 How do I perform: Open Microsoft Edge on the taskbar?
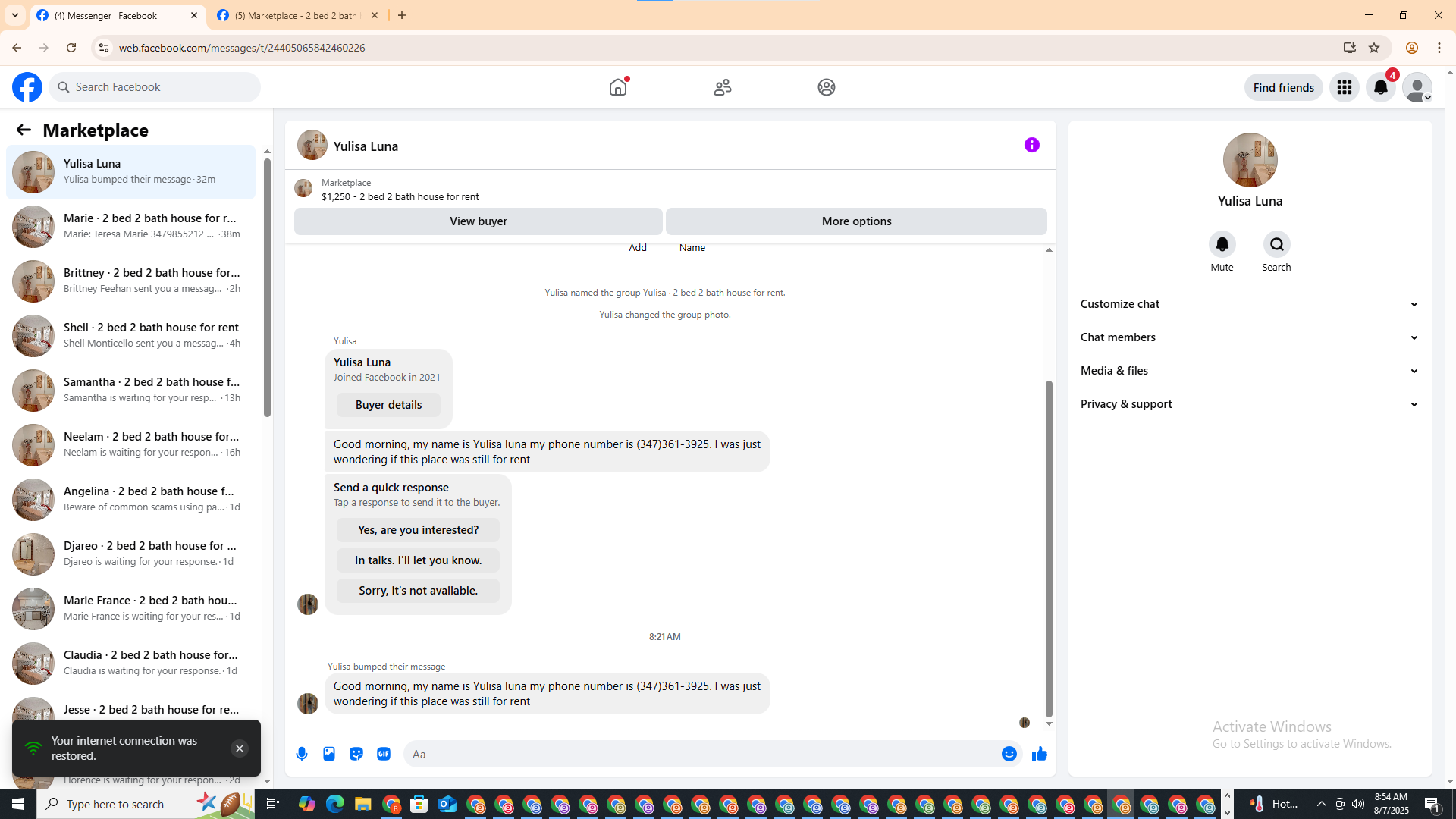pyautogui.click(x=335, y=804)
